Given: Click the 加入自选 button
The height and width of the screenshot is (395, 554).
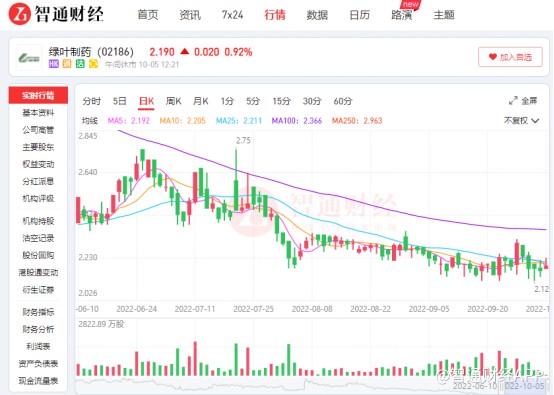Looking at the screenshot, I should coord(510,57).
